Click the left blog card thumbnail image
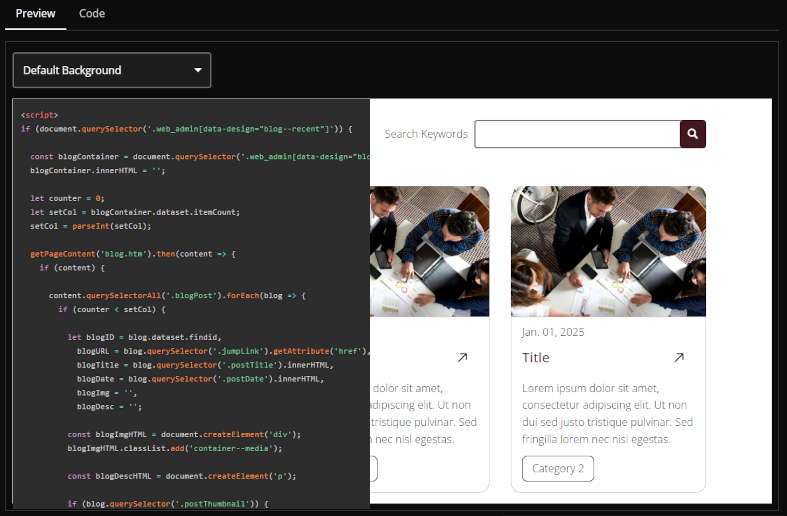Viewport: 787px width, 516px height. point(429,251)
